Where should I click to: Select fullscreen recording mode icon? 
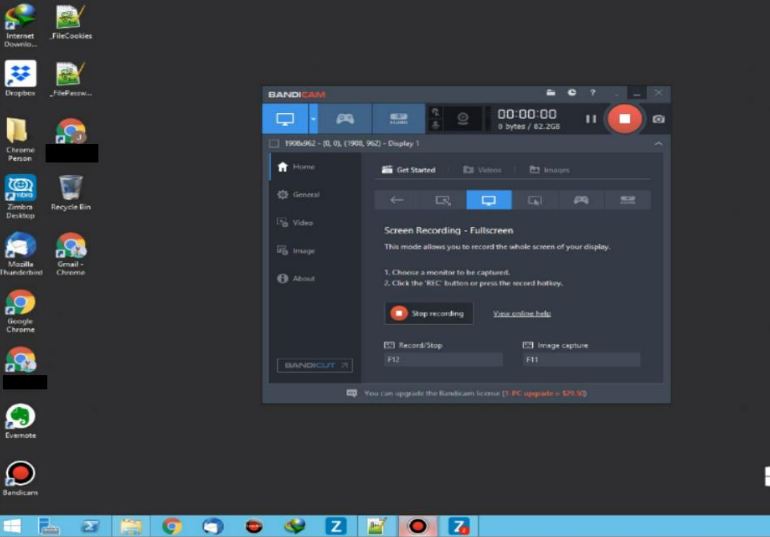click(x=489, y=200)
